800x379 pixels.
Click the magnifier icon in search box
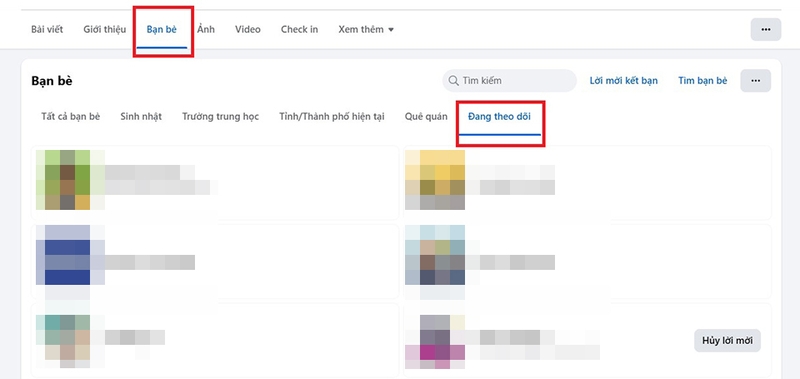(x=453, y=81)
